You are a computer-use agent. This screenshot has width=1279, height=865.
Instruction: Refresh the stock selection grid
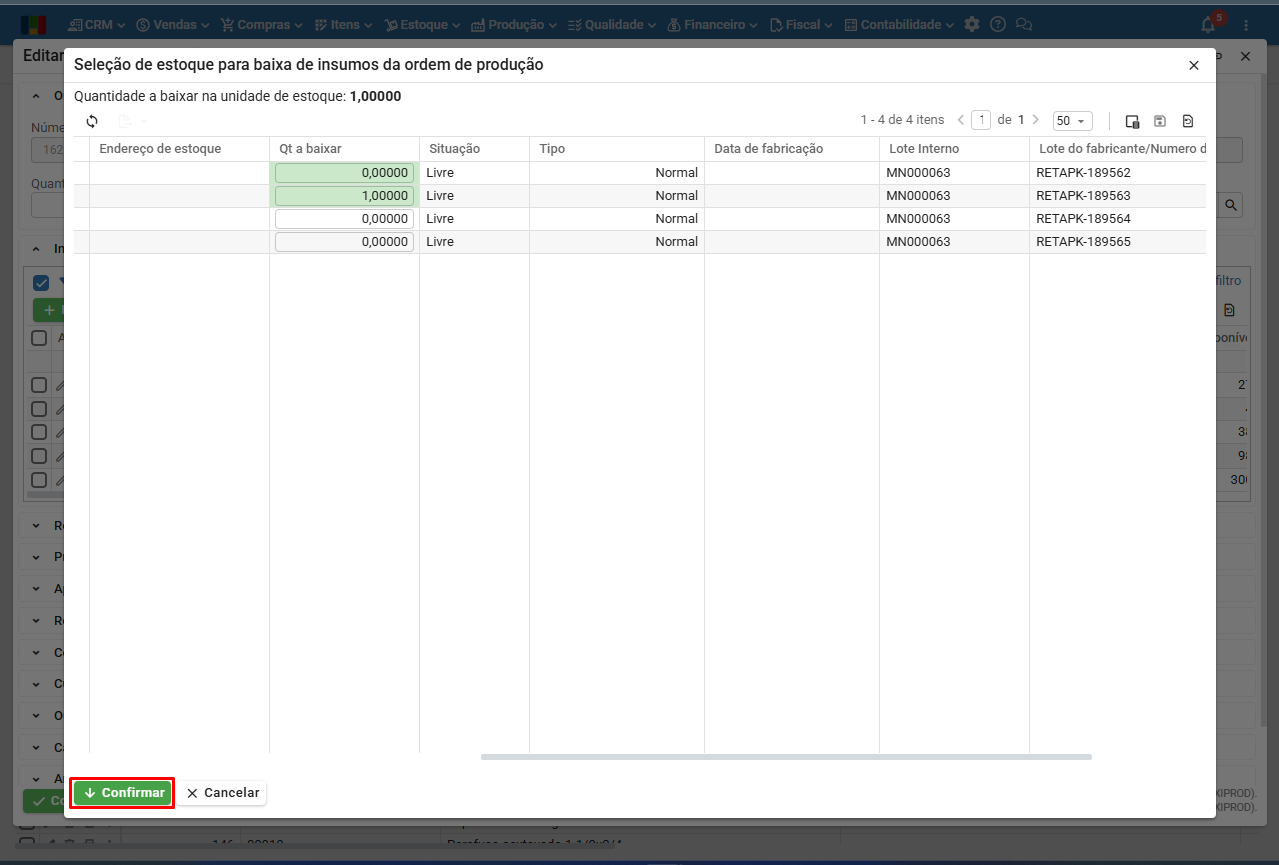point(92,121)
